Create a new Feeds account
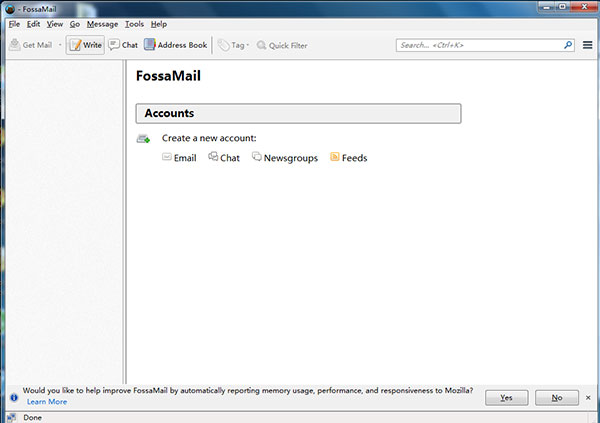 (x=349, y=158)
